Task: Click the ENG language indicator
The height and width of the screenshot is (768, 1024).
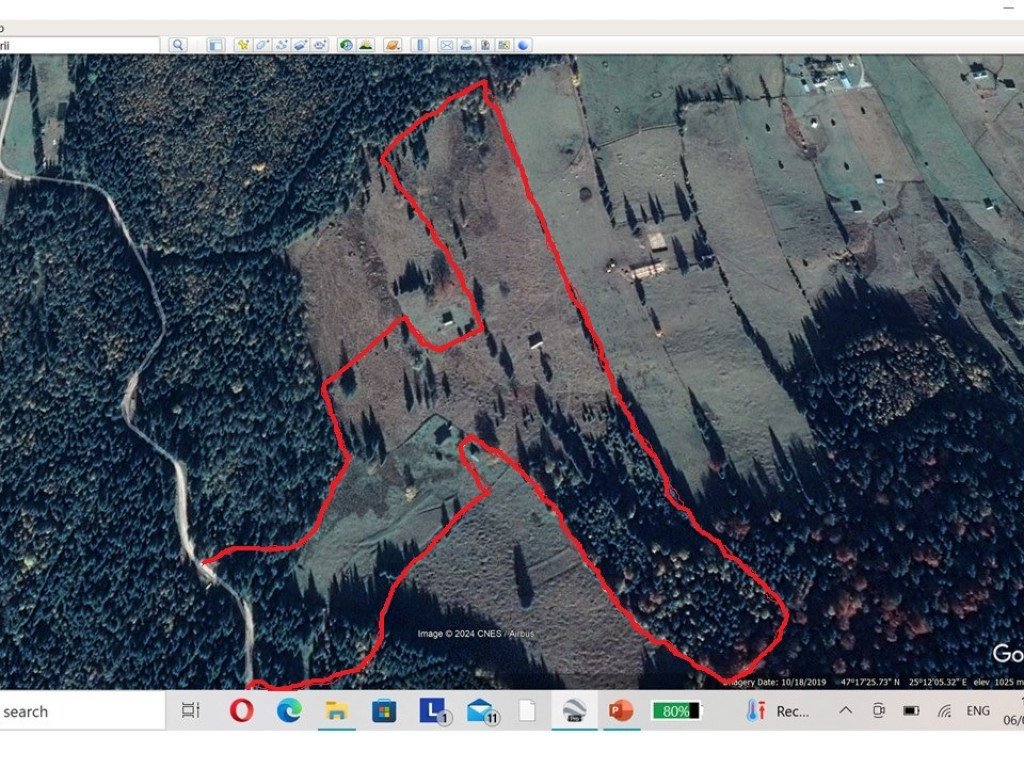Action: 978,711
